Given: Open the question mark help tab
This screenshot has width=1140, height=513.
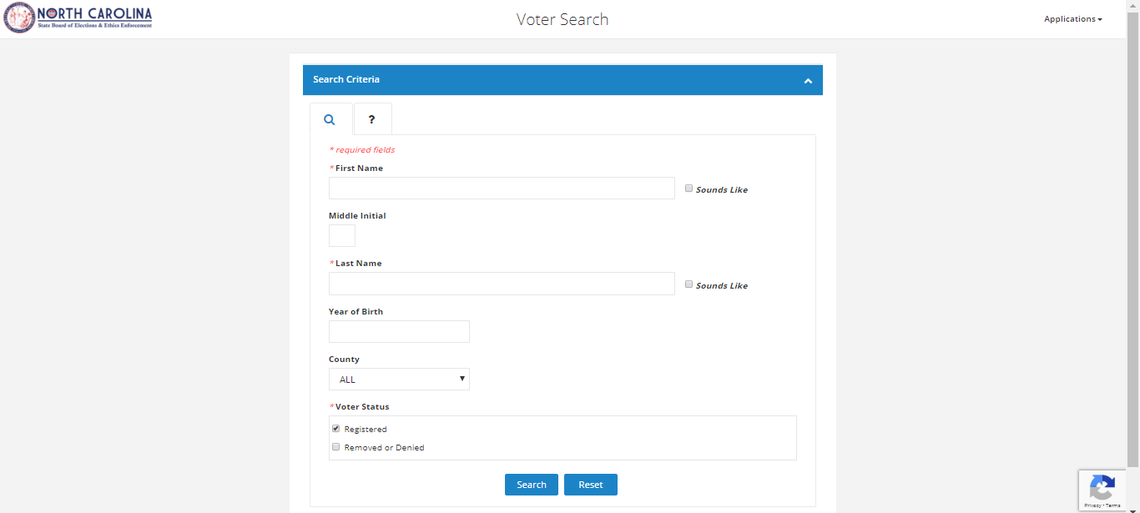Looking at the screenshot, I should (x=372, y=119).
